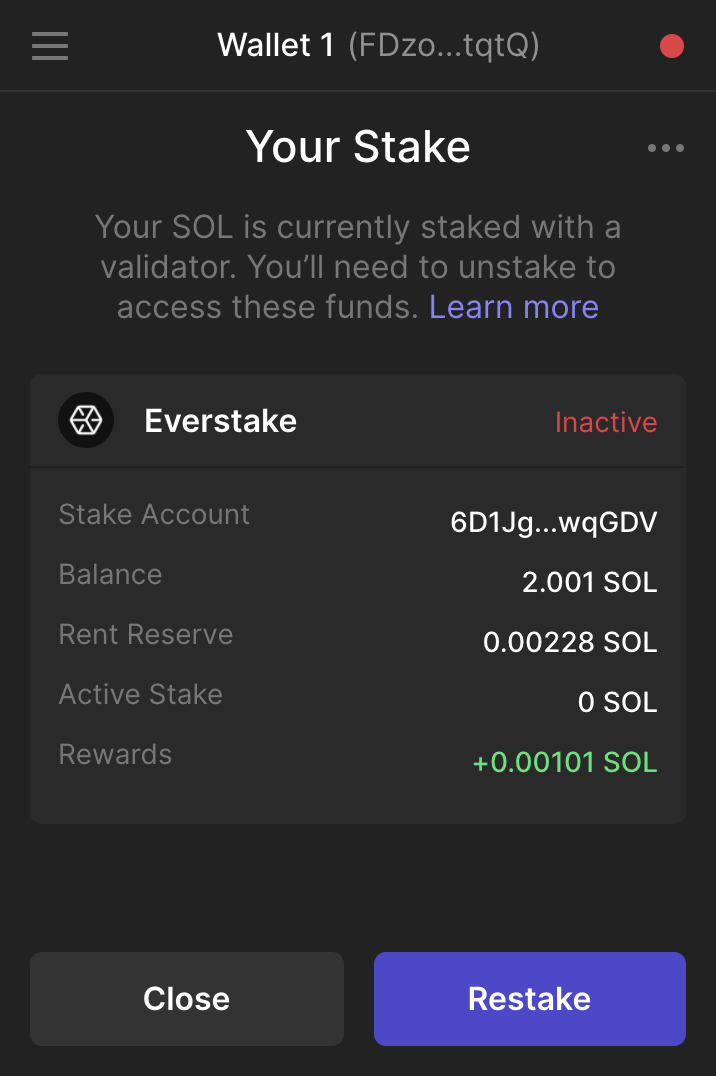Toggle the stake options via the three-dot control
This screenshot has height=1076, width=716.
click(x=665, y=147)
